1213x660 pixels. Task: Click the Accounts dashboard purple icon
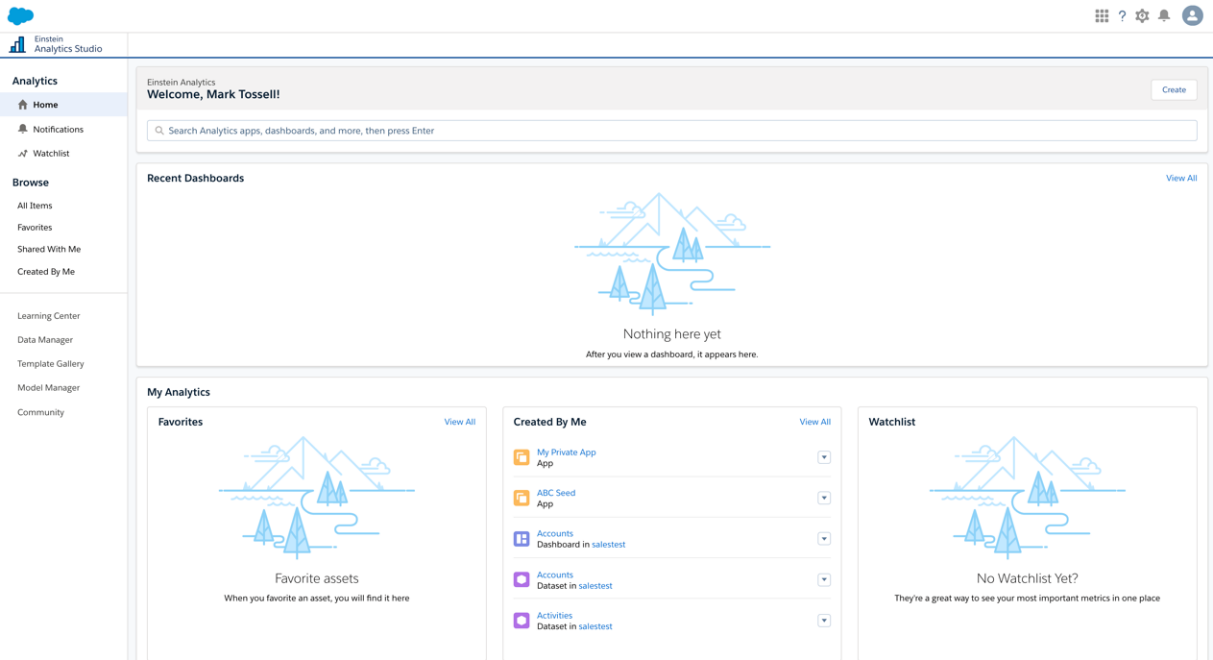pos(521,539)
